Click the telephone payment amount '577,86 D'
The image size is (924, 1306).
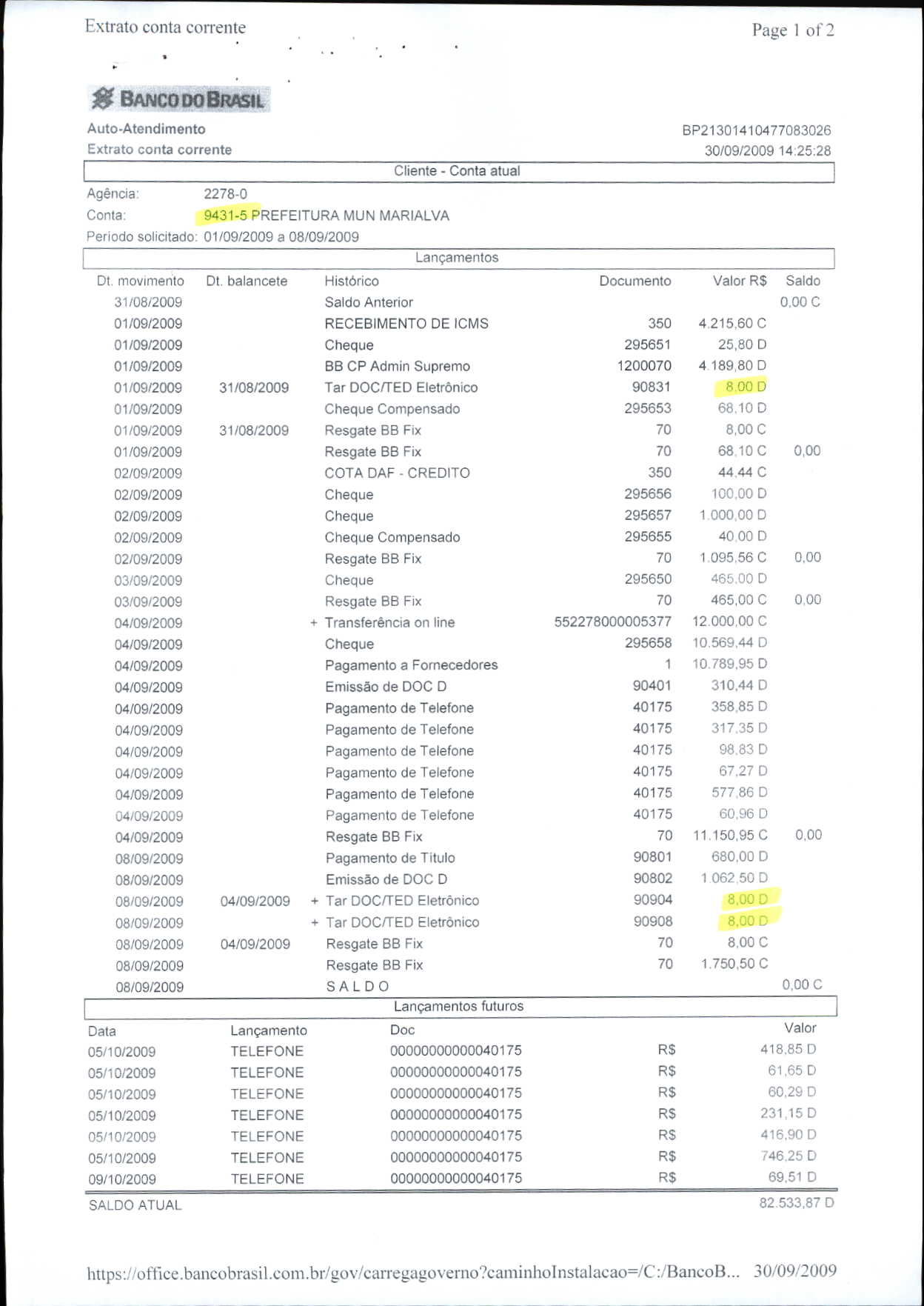[x=740, y=793]
